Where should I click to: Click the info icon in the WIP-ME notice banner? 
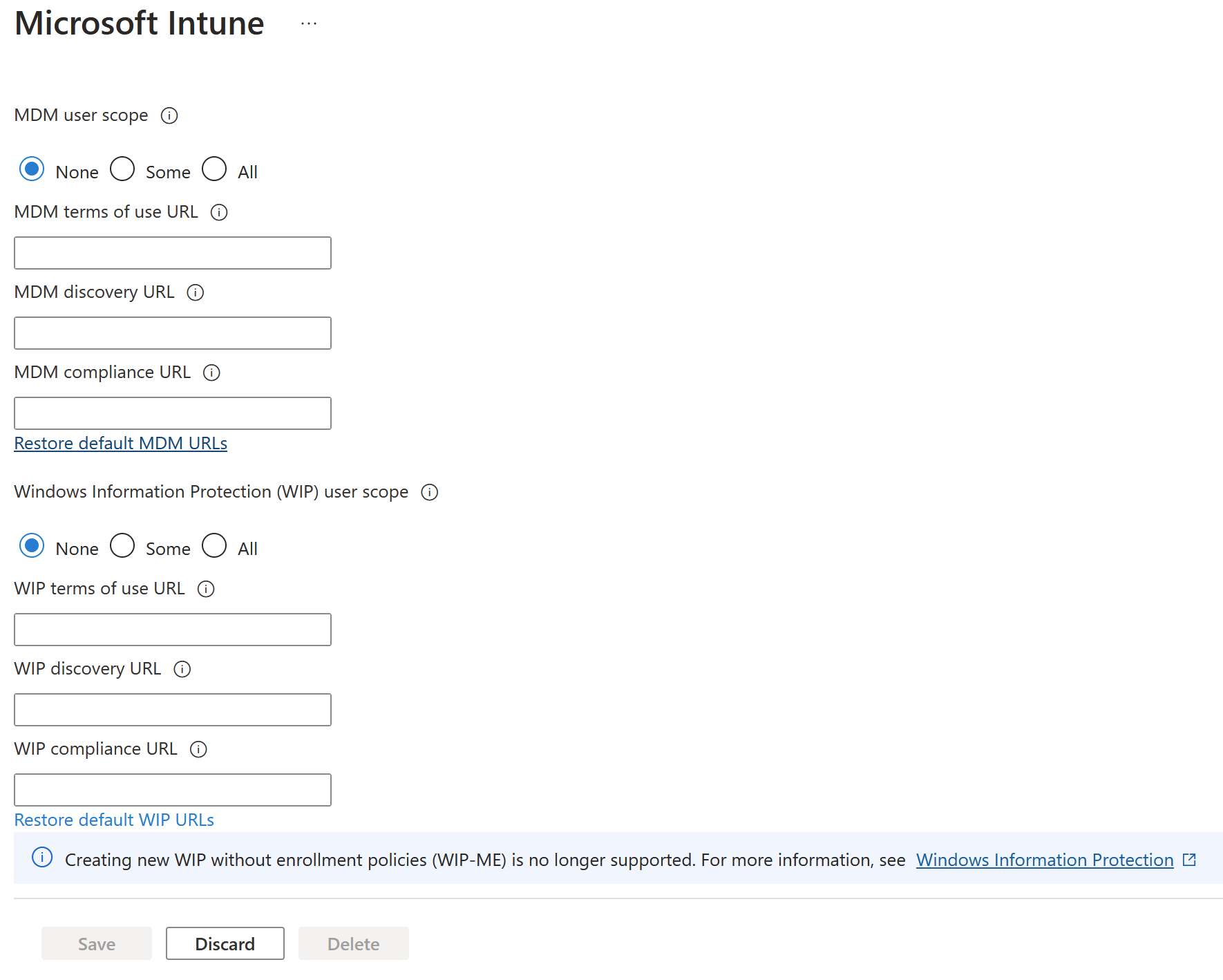[x=42, y=858]
